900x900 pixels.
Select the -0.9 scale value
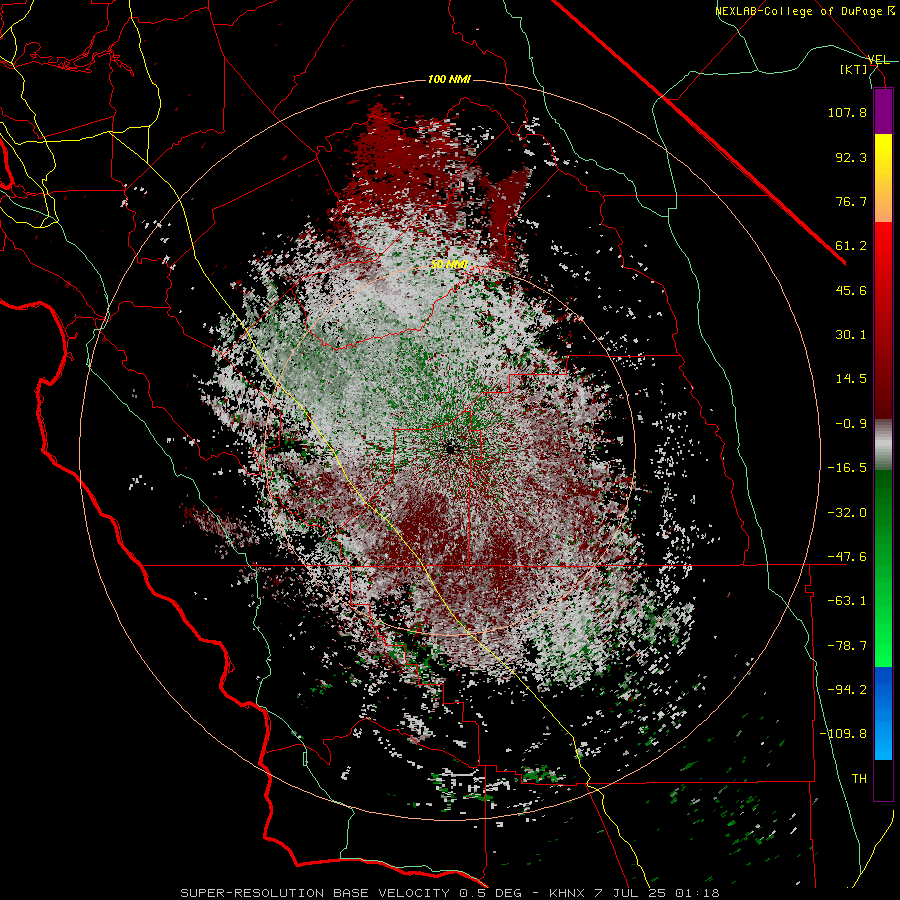coord(851,424)
